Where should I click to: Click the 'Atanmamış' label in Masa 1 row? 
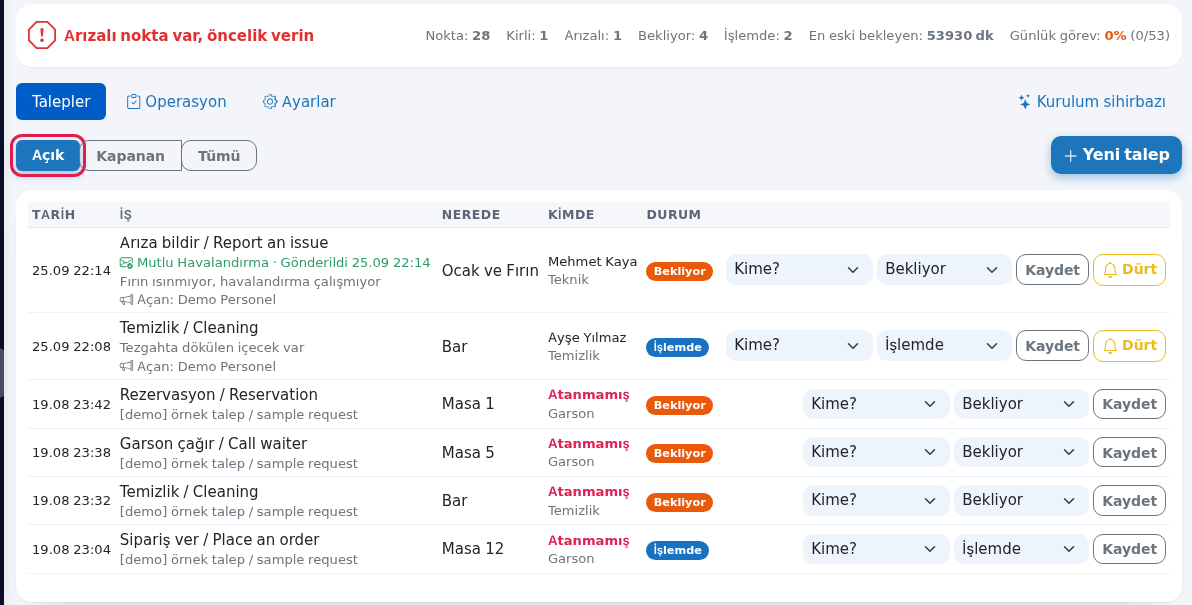589,395
